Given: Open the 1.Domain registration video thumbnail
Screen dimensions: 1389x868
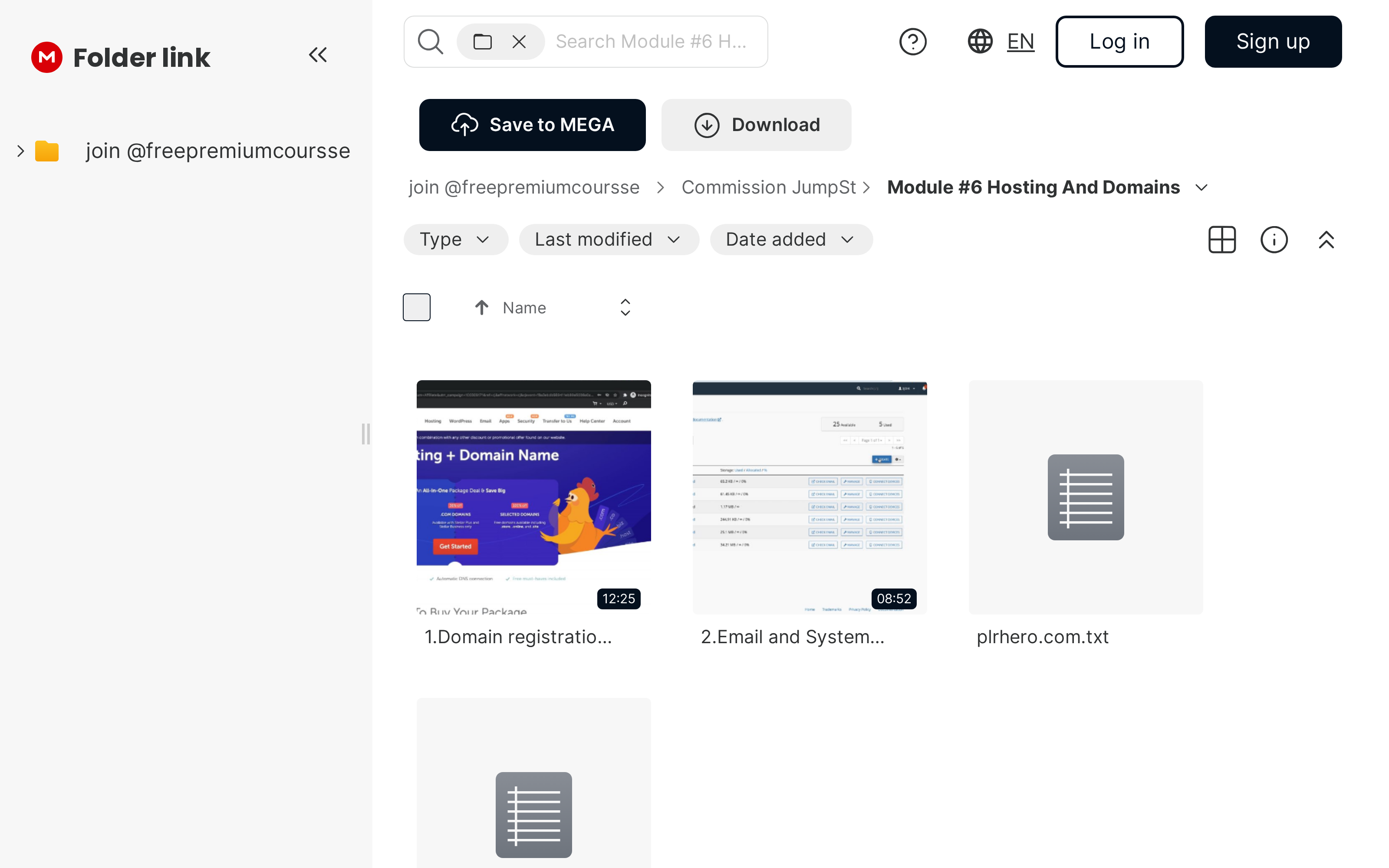Looking at the screenshot, I should tap(534, 496).
